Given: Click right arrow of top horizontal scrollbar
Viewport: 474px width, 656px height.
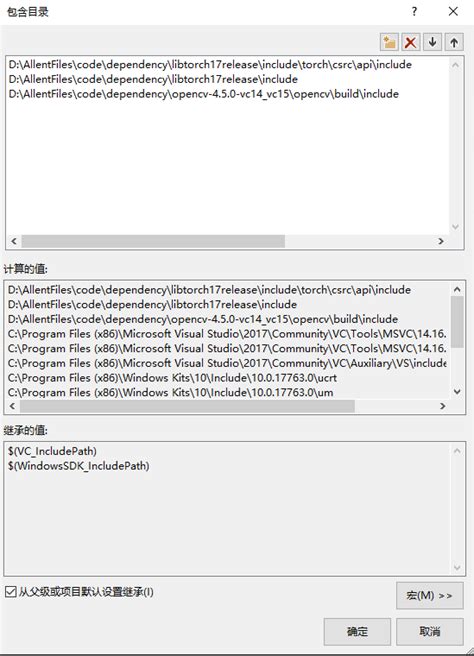Looking at the screenshot, I should pyautogui.click(x=441, y=241).
